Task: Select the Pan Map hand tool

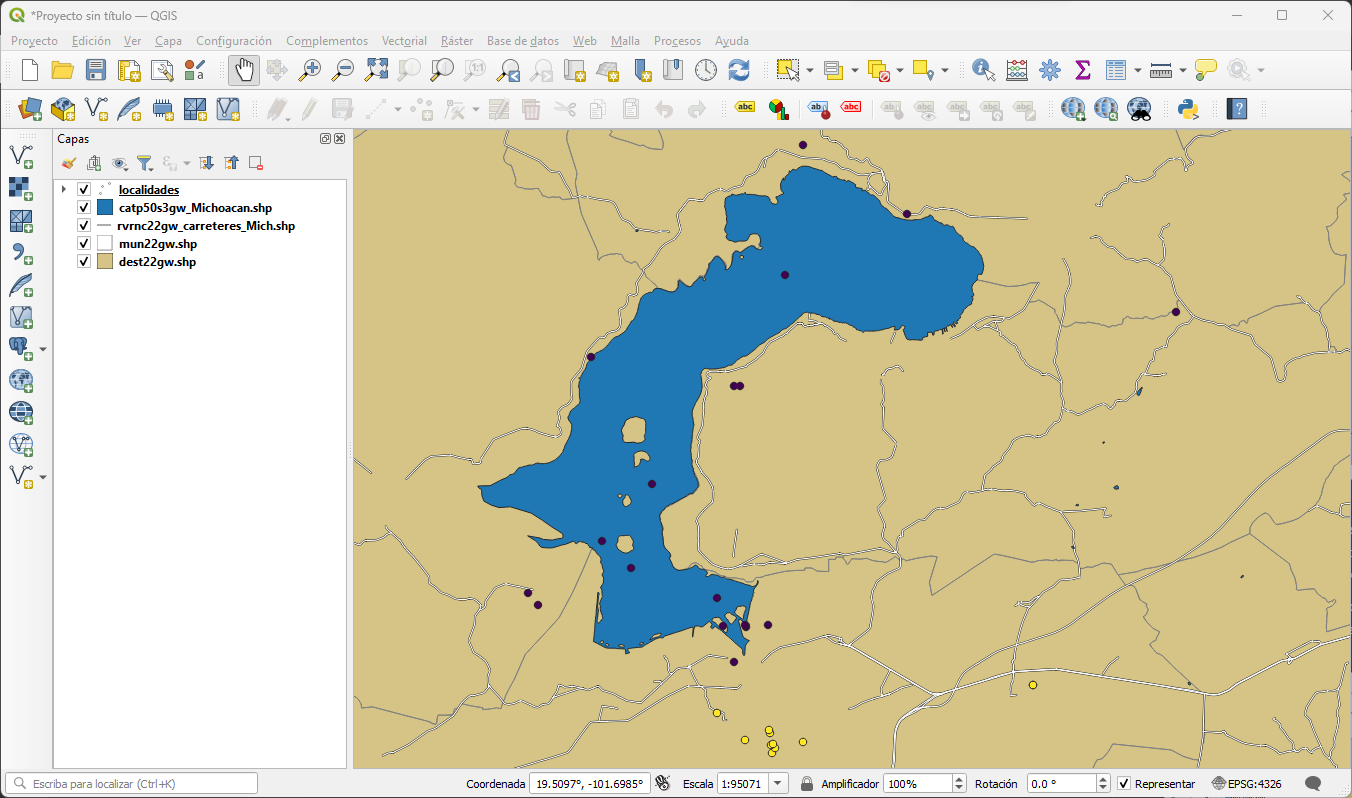Action: point(243,70)
